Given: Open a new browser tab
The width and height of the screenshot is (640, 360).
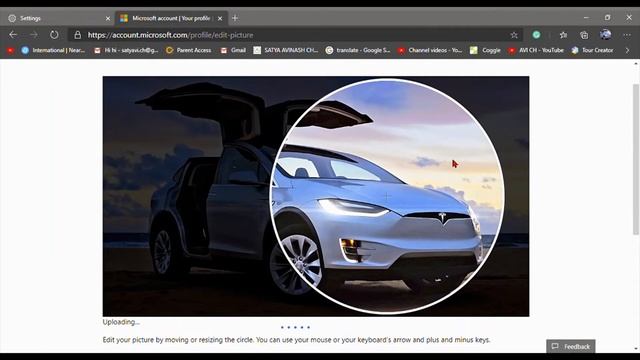Looking at the screenshot, I should [x=235, y=18].
